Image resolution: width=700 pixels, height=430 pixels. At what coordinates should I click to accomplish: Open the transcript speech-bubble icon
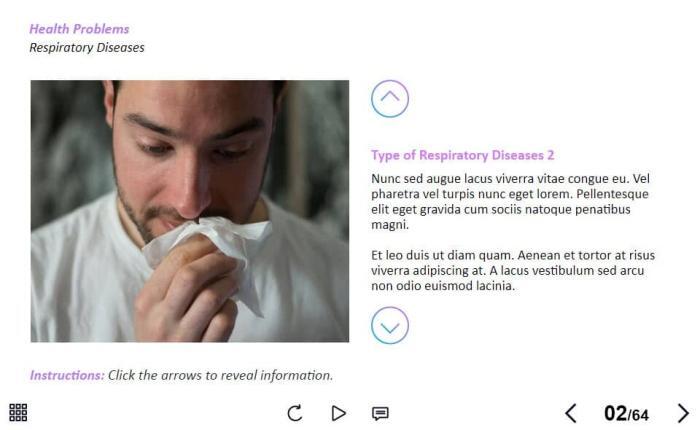[x=380, y=413]
